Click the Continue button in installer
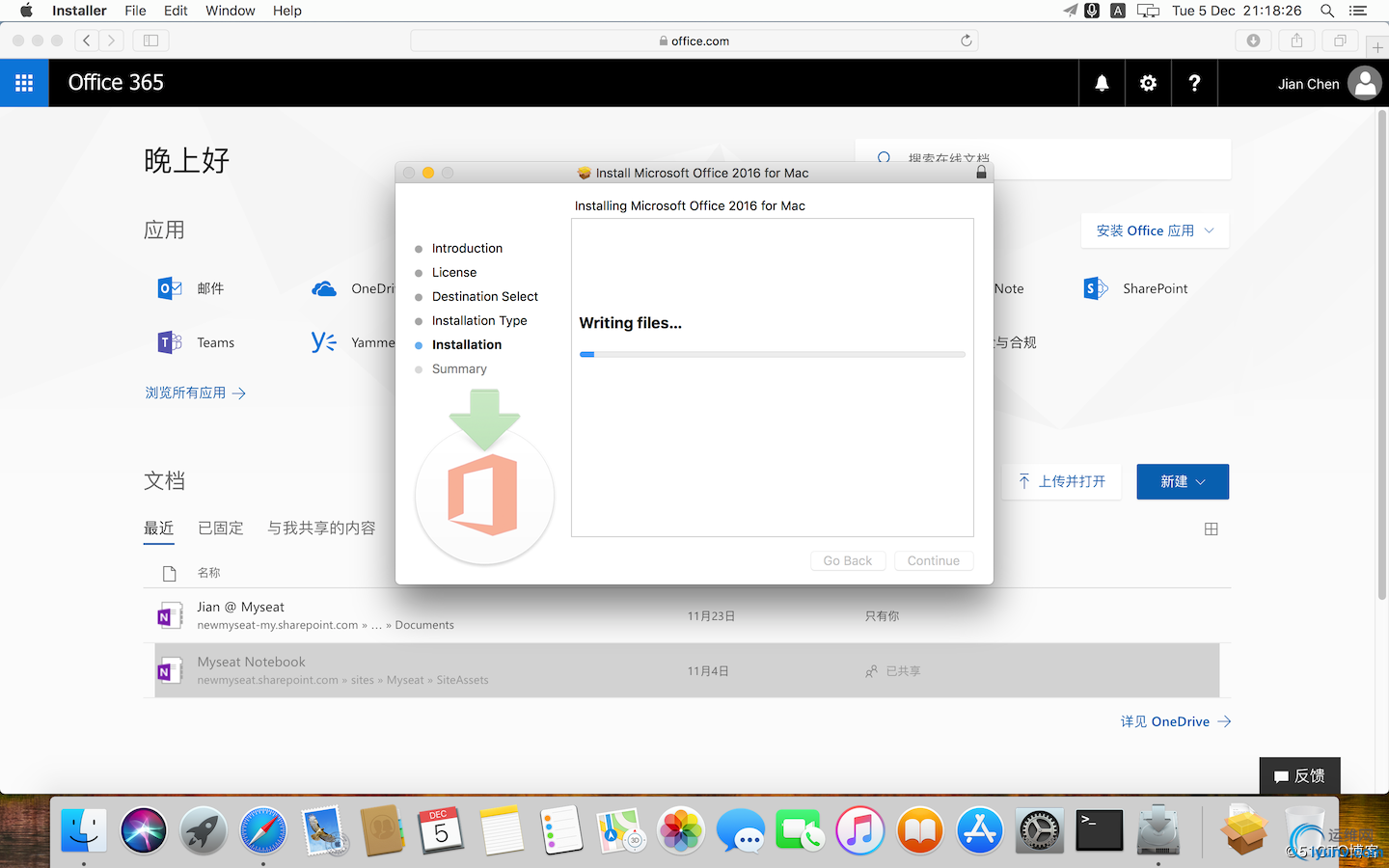Image resolution: width=1389 pixels, height=868 pixels. (934, 560)
